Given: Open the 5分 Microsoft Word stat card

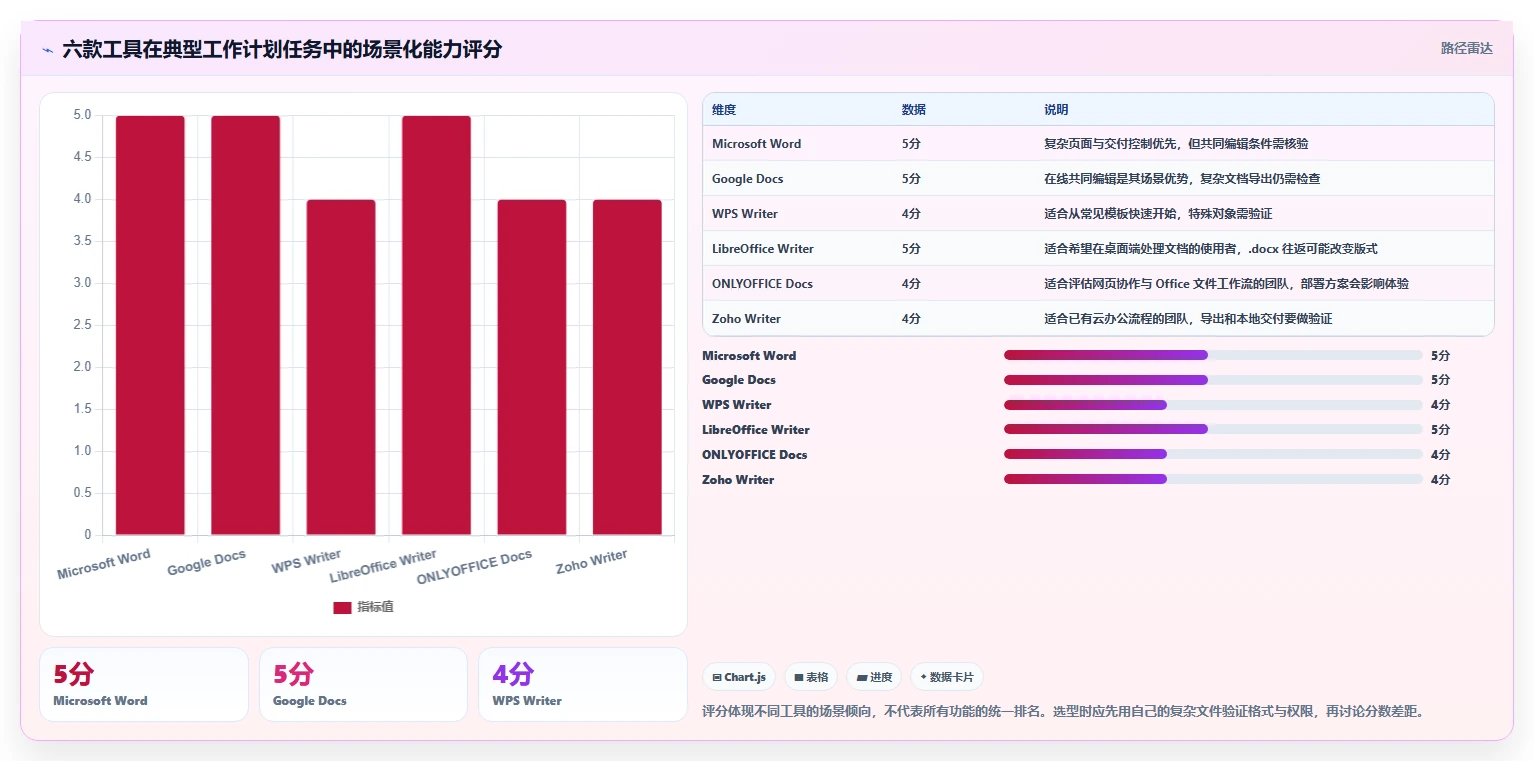Looking at the screenshot, I should coord(144,684).
